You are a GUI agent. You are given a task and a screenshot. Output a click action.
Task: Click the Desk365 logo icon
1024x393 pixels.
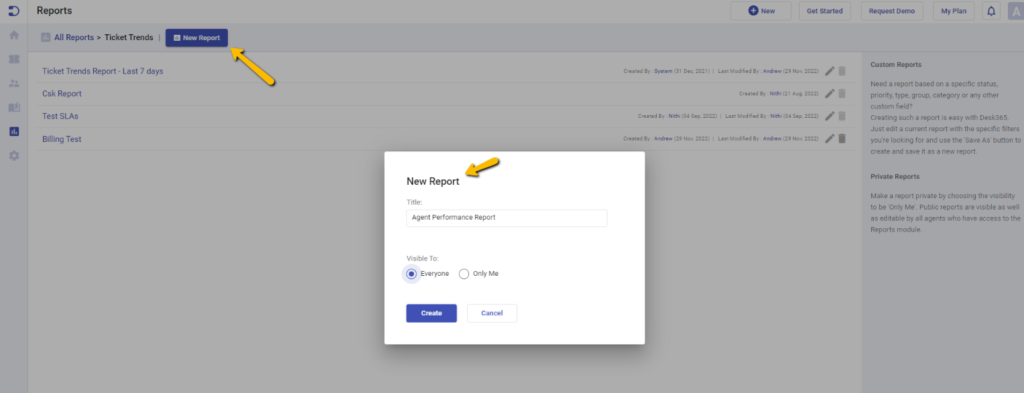[x=14, y=11]
